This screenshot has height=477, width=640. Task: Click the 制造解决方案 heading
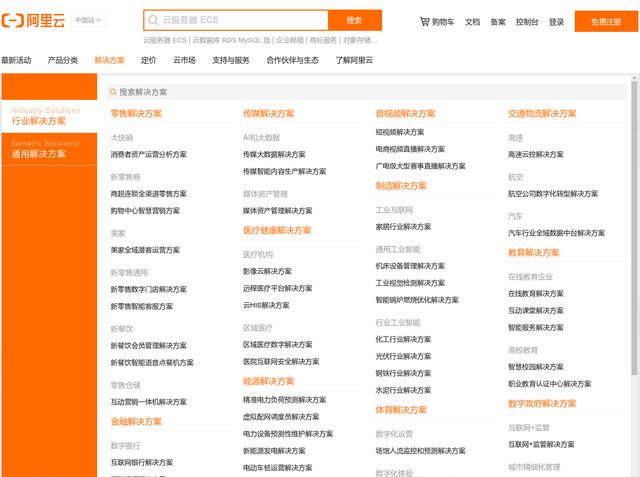point(401,186)
